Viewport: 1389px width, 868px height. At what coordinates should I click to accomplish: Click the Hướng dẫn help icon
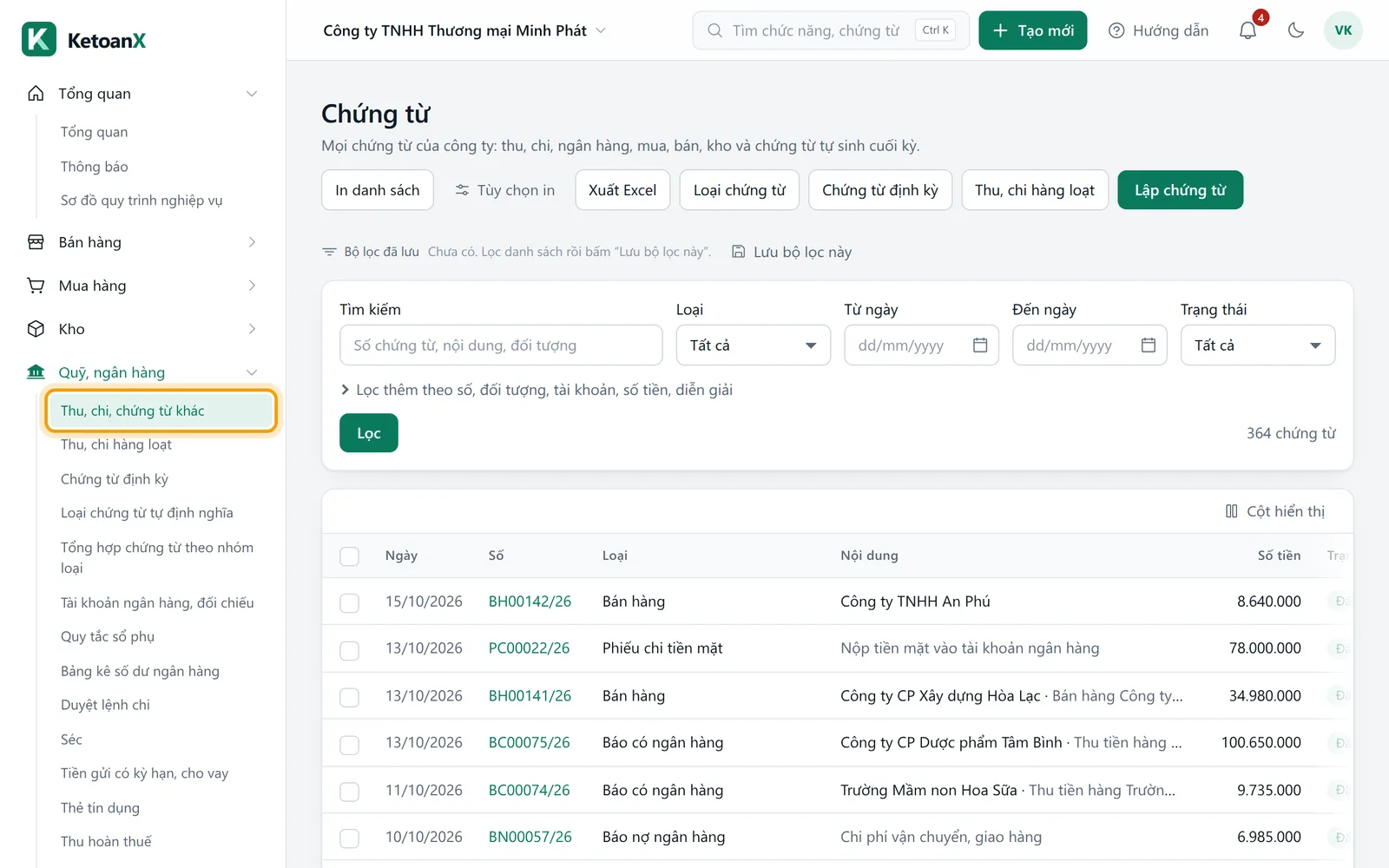click(x=1116, y=30)
